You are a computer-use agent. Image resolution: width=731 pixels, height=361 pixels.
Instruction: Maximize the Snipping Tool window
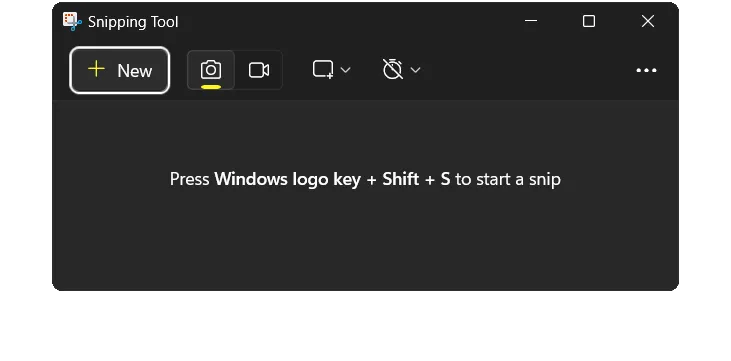(589, 21)
